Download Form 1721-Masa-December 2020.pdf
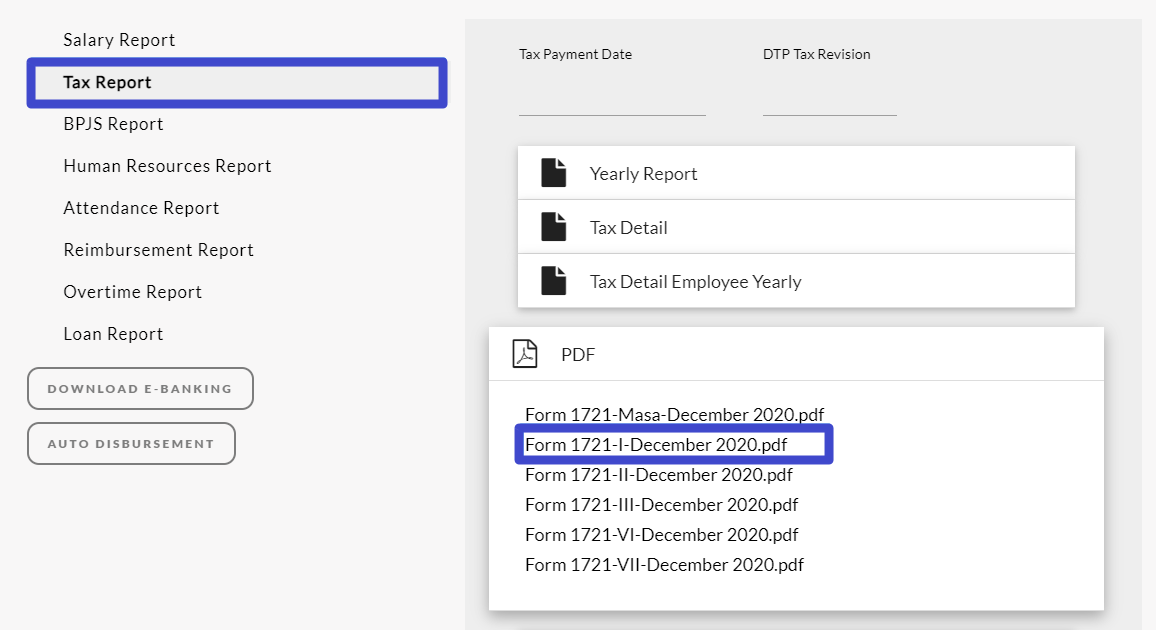This screenshot has width=1156, height=630. click(x=674, y=414)
